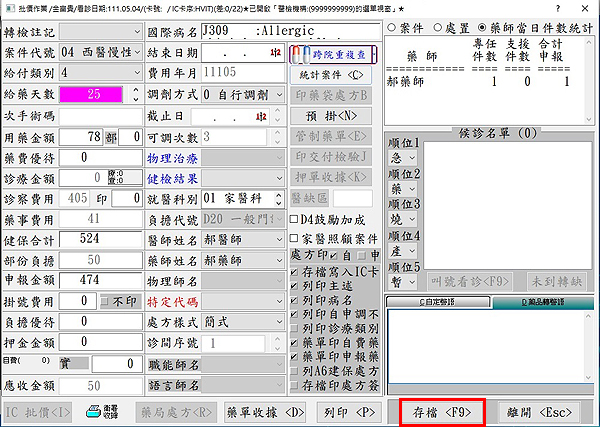This screenshot has width=600, height=427.
Task: Open the calendar icon in 結束日期
Action: (274, 53)
